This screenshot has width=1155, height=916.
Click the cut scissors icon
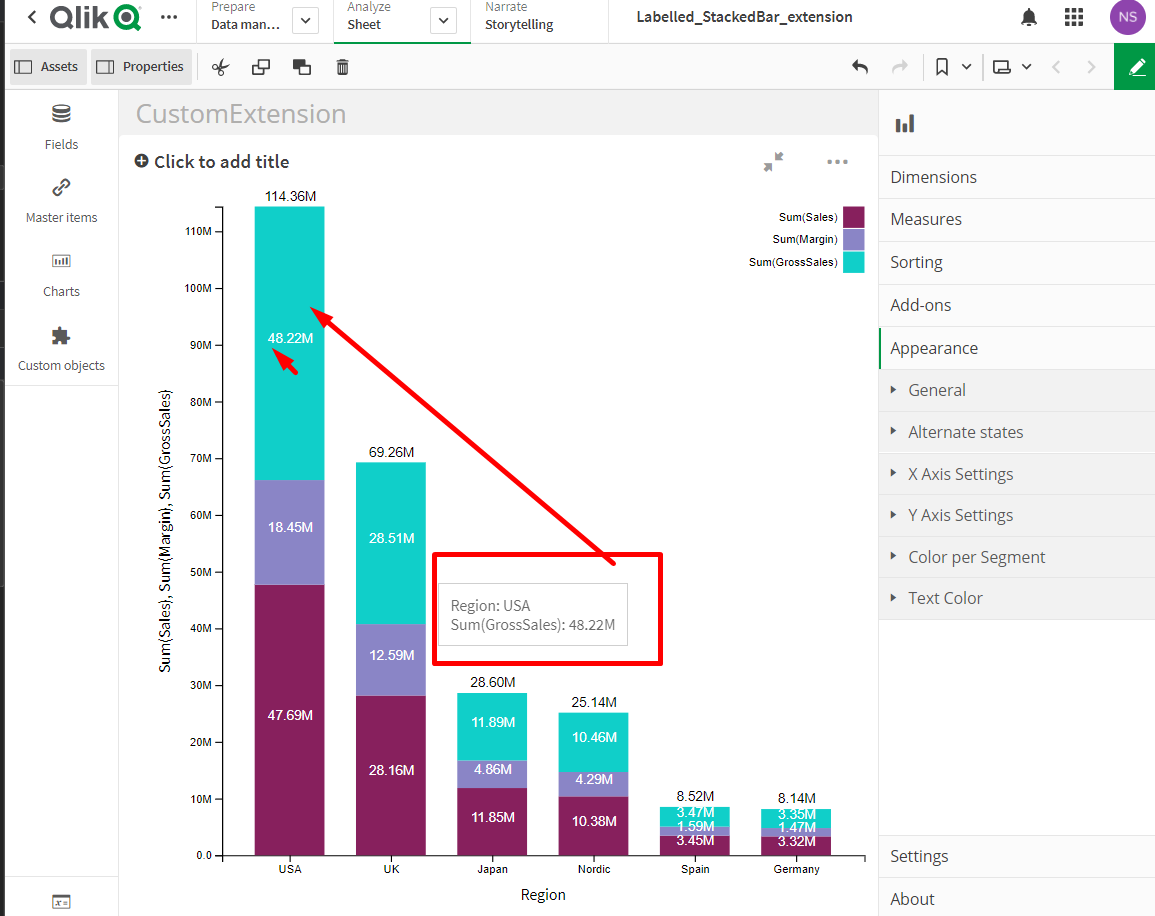click(x=221, y=67)
